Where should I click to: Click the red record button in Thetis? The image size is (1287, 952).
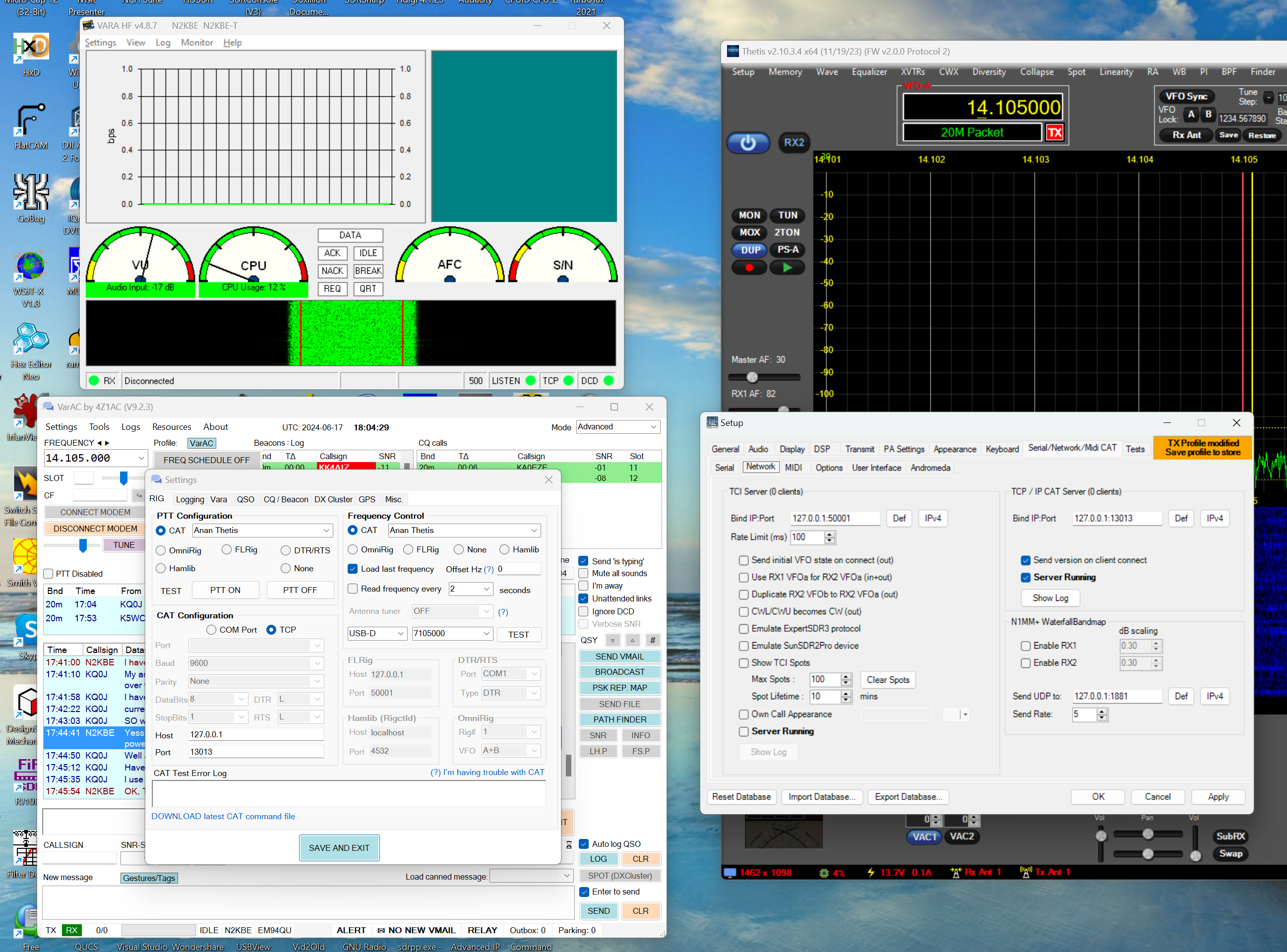tap(749, 268)
